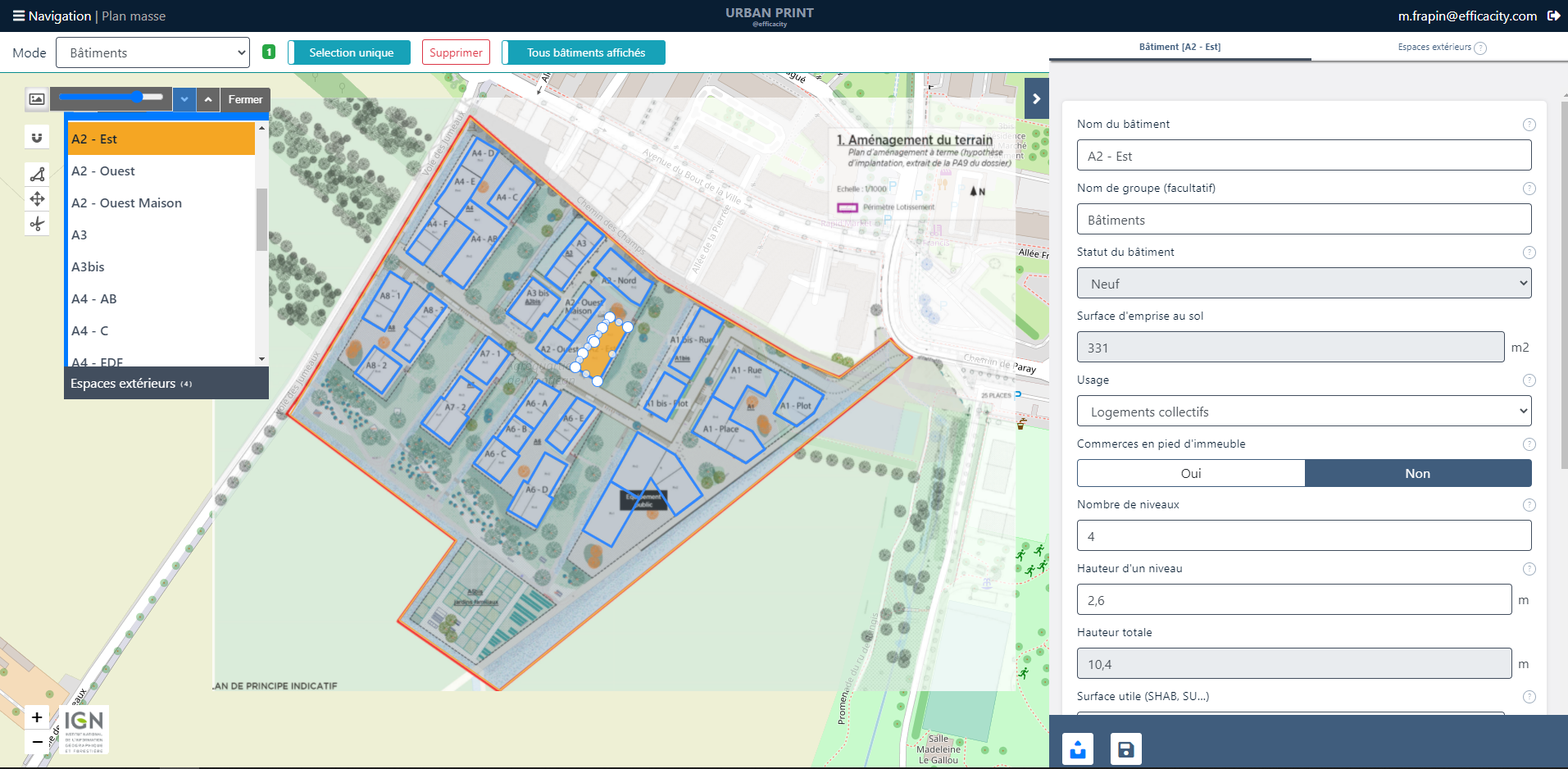Select Non for ground-floor shops

(x=1417, y=473)
